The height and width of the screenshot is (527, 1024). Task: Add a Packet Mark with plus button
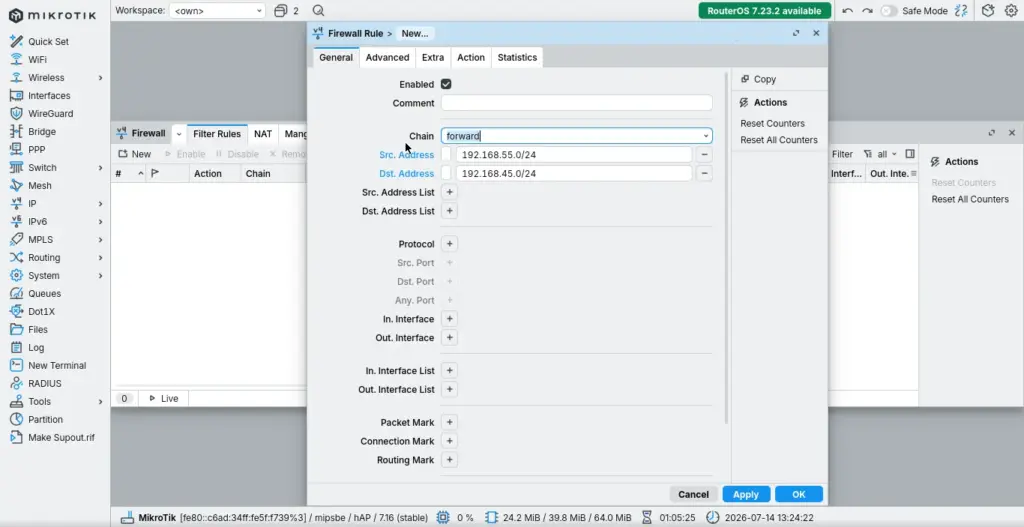449,423
